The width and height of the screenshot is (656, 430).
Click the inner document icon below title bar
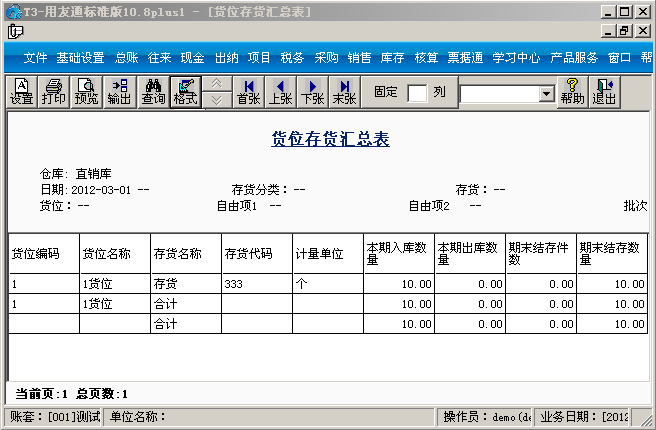(15, 31)
